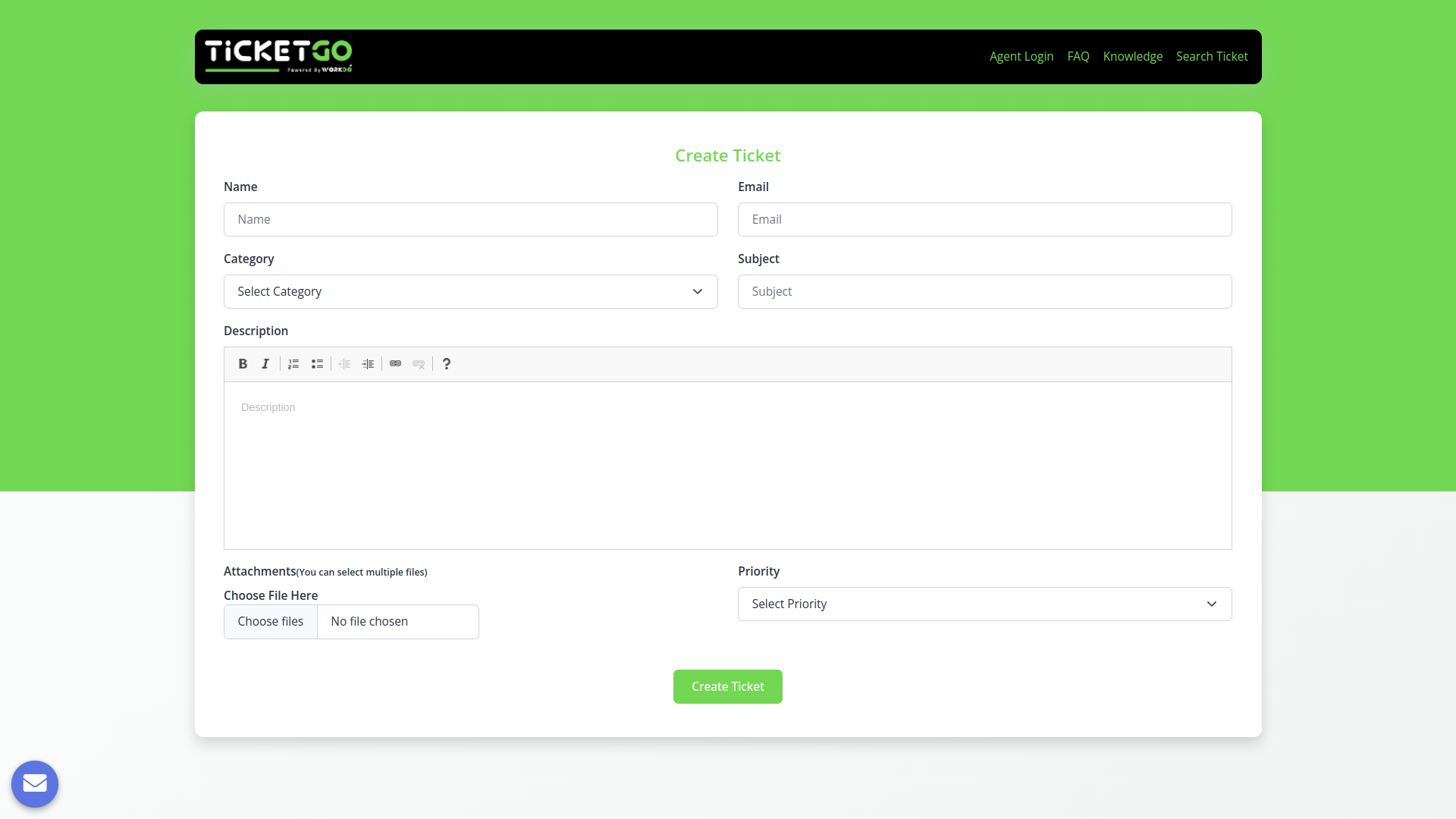Image resolution: width=1456 pixels, height=819 pixels.
Task: Click the remove link icon
Action: [x=419, y=364]
